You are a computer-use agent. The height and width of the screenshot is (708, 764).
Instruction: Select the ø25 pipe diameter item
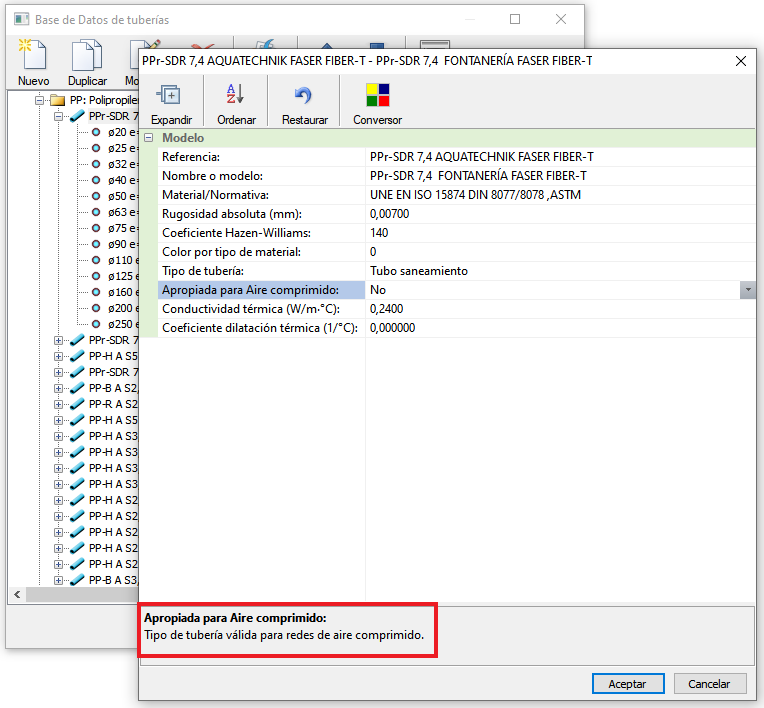117,148
